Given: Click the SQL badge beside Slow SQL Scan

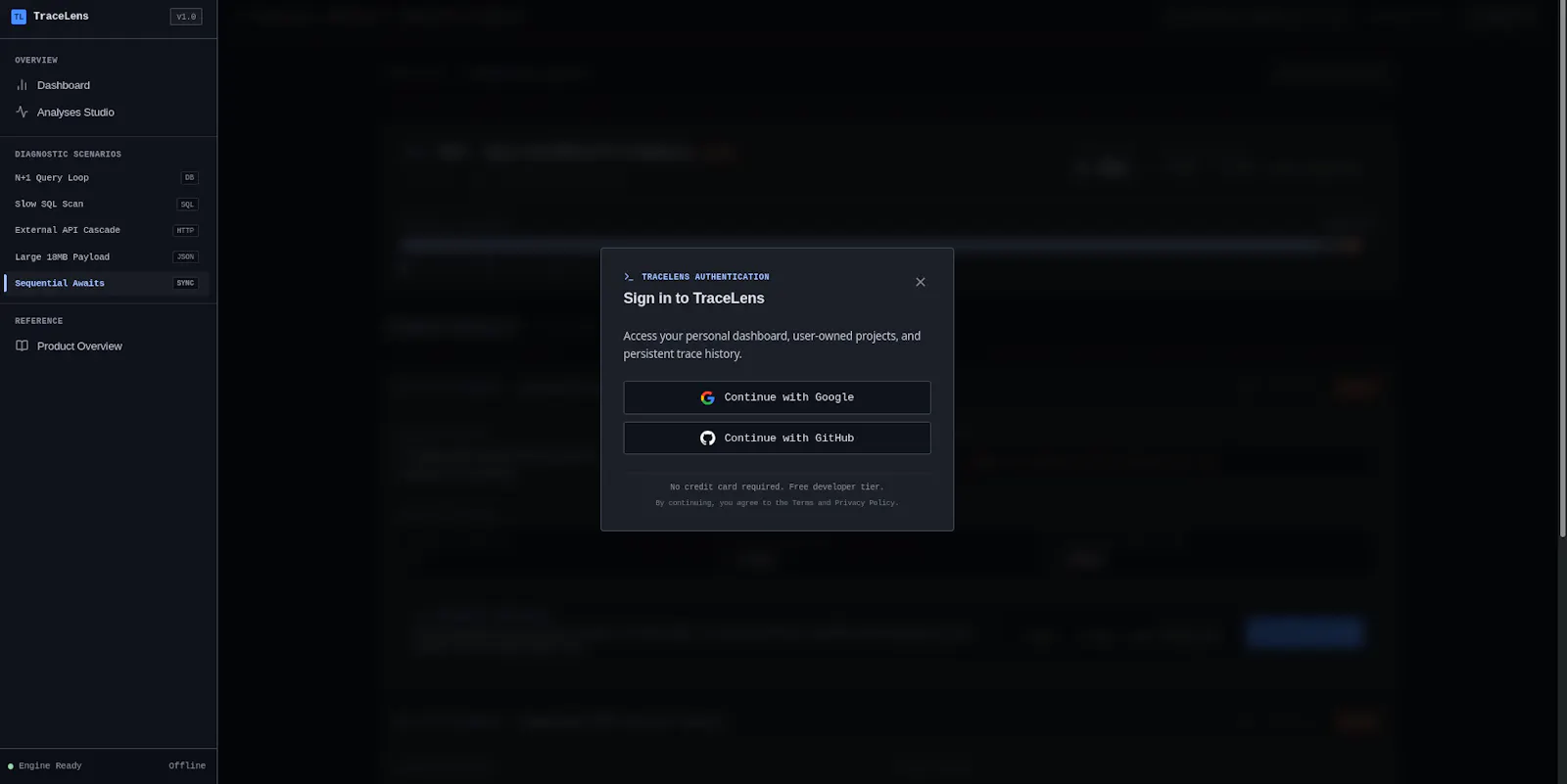Looking at the screenshot, I should coord(187,205).
